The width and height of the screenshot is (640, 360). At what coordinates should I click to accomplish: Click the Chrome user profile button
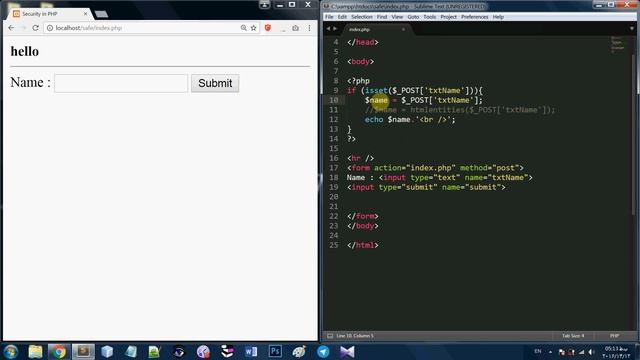[x=264, y=4]
